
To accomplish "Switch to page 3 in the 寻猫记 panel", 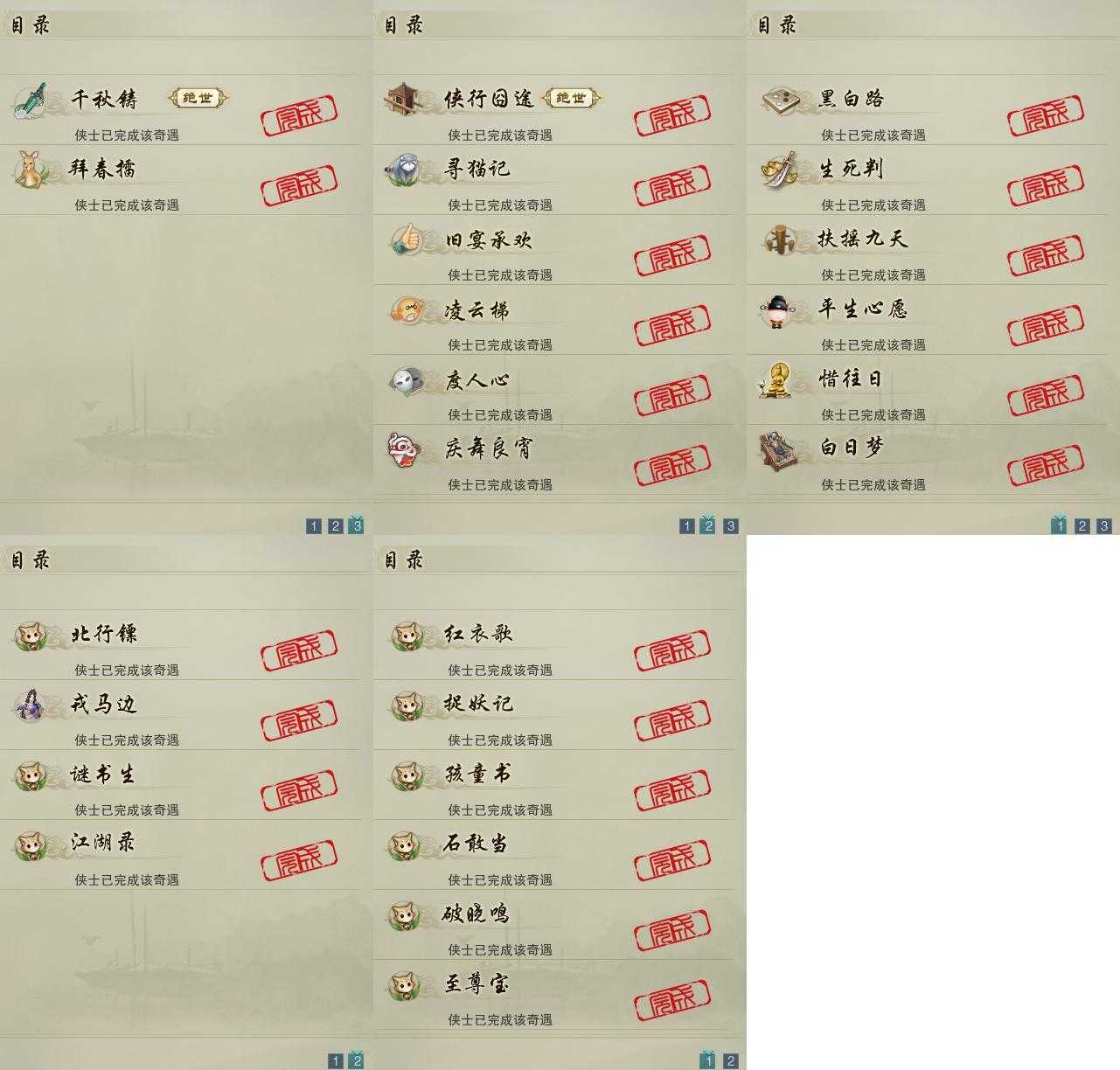I will 731,525.
